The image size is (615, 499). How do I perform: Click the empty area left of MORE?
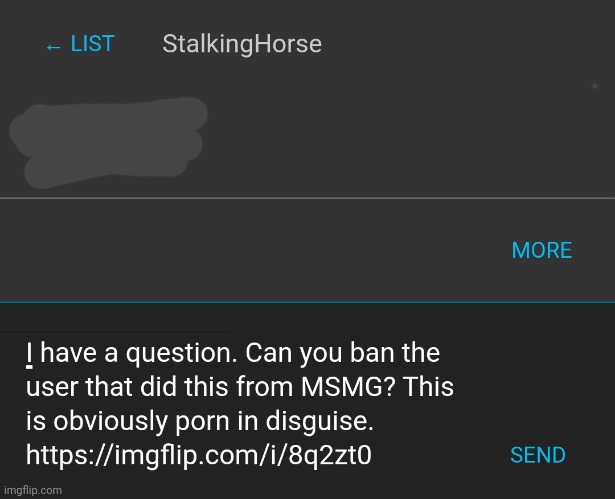tap(250, 251)
